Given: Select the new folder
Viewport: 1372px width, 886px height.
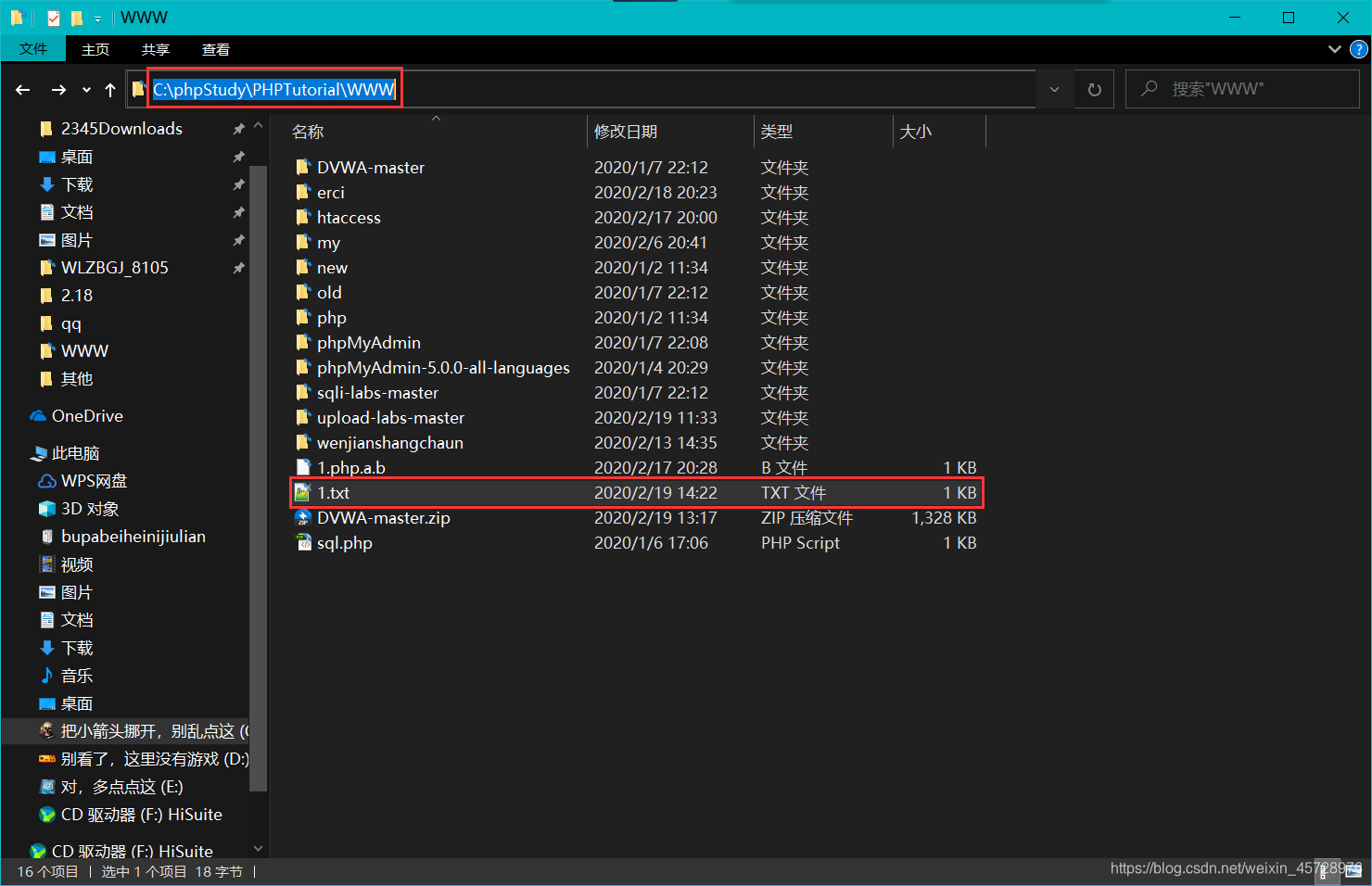Looking at the screenshot, I should tap(332, 268).
